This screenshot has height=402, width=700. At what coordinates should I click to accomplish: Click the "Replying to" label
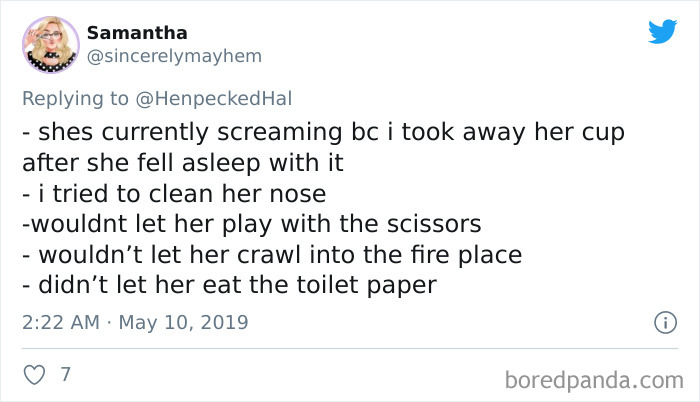click(x=74, y=98)
